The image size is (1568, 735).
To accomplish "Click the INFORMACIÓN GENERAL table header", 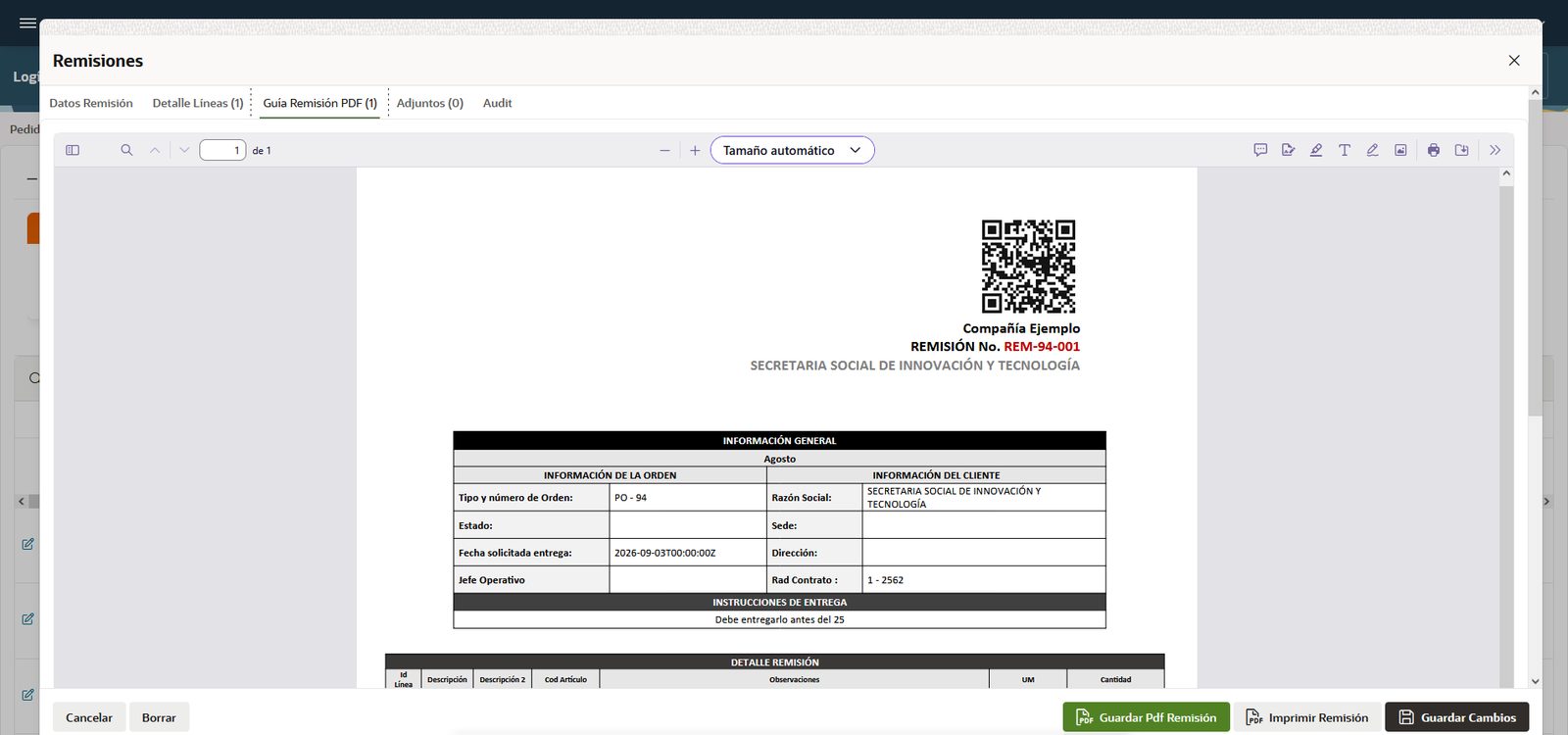I will click(779, 441).
